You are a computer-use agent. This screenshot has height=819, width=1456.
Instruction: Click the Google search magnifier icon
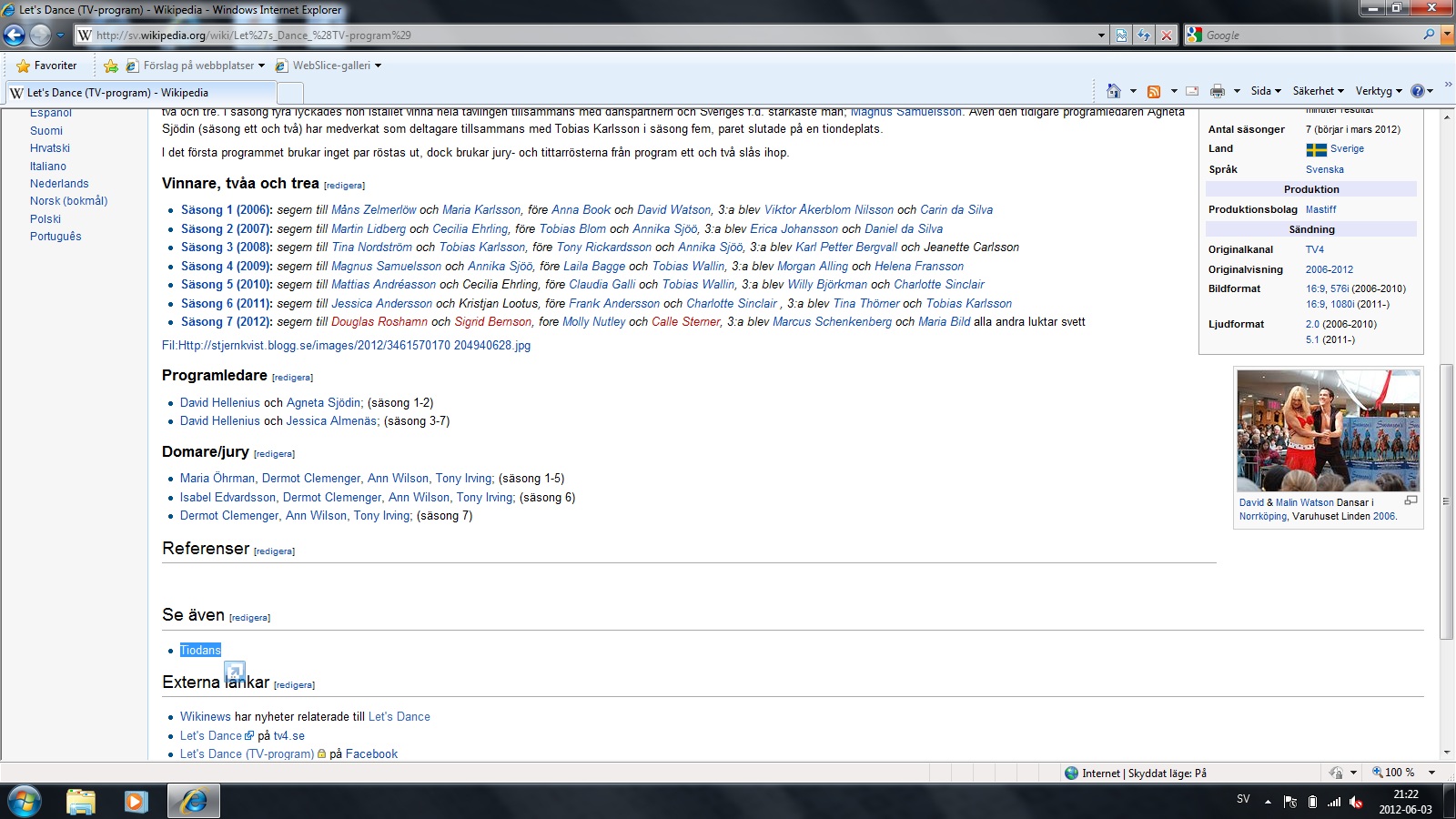coord(1429,35)
